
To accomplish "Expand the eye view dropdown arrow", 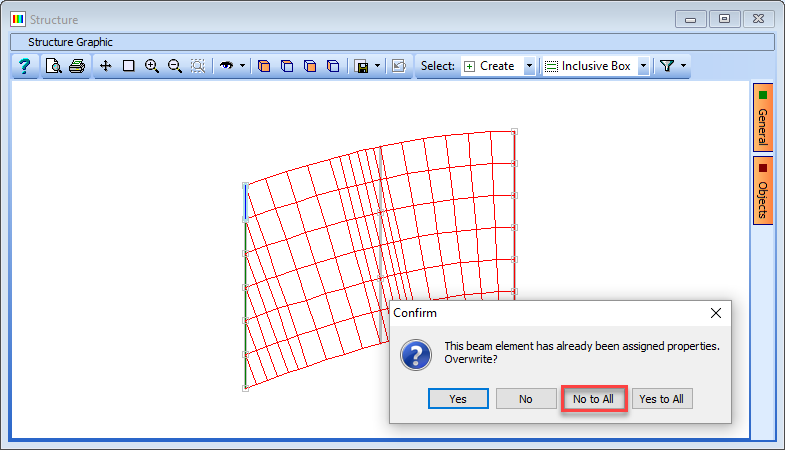I will click(242, 66).
